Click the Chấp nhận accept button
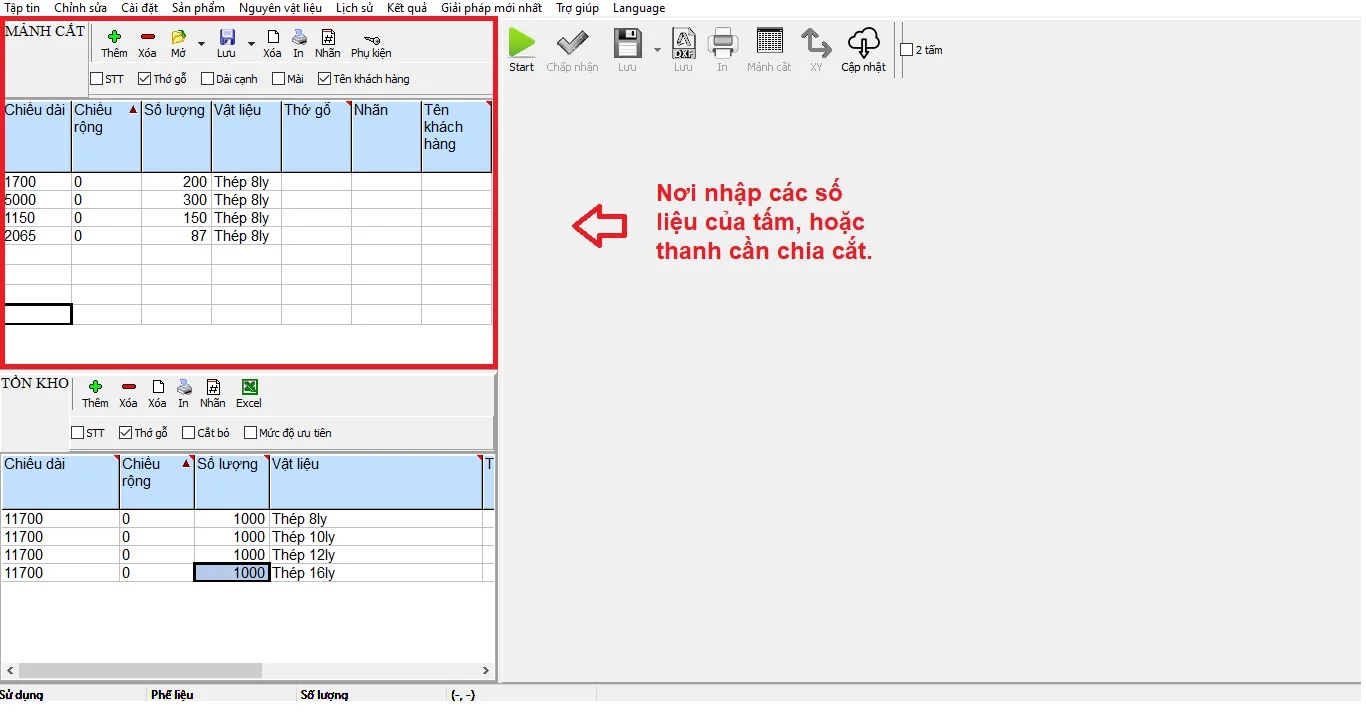This screenshot has width=1366, height=726. pyautogui.click(x=572, y=44)
